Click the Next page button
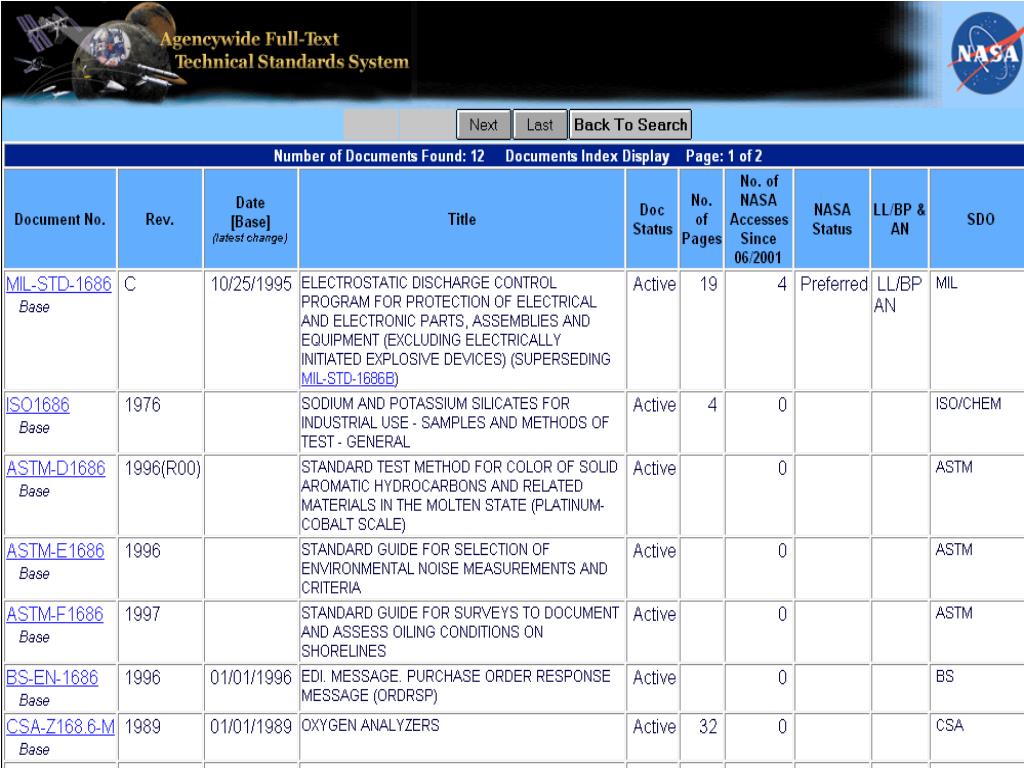The image size is (1024, 768). [483, 125]
